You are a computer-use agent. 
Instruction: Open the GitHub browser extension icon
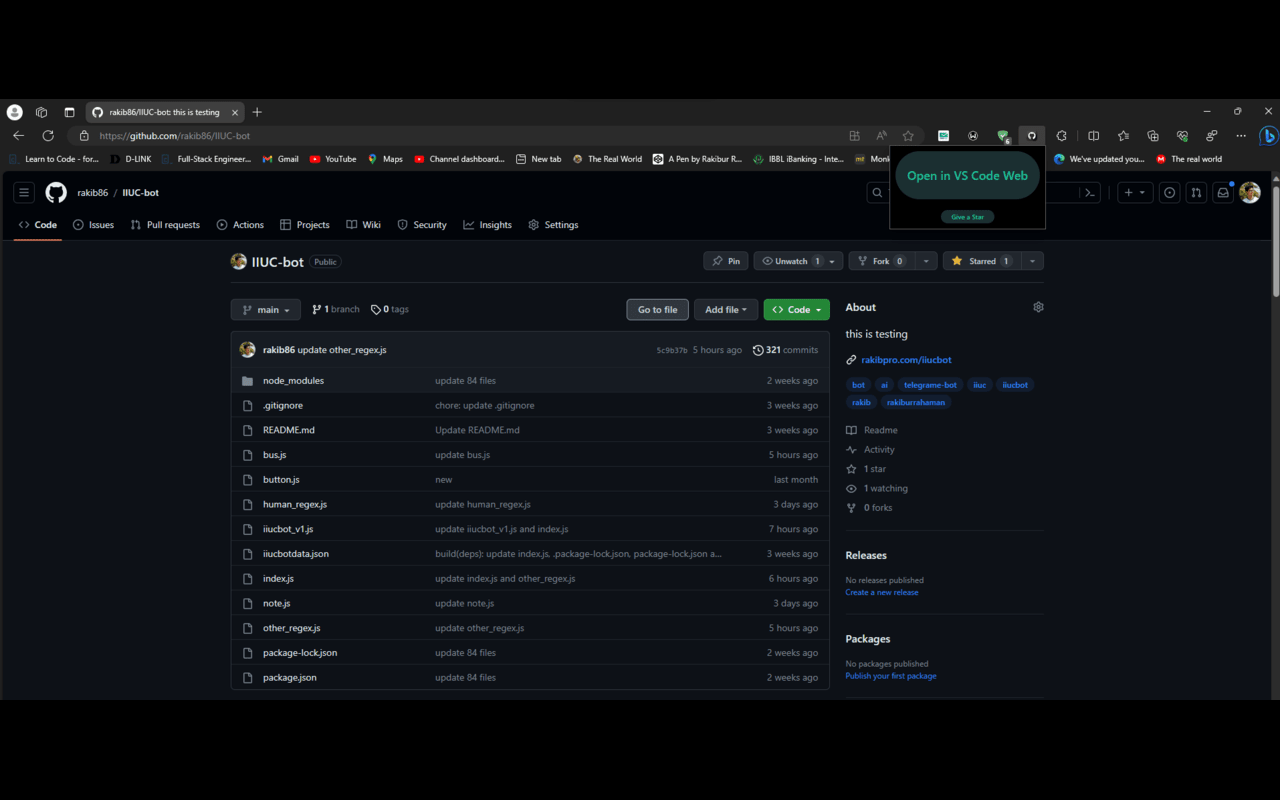pos(1031,135)
